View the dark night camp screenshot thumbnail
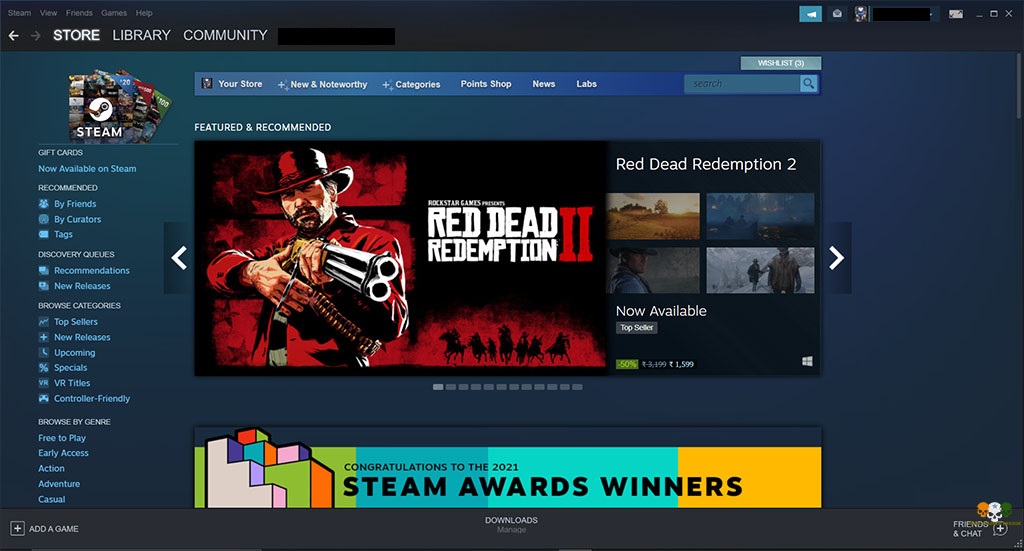Viewport: 1024px width, 551px height. coord(760,216)
